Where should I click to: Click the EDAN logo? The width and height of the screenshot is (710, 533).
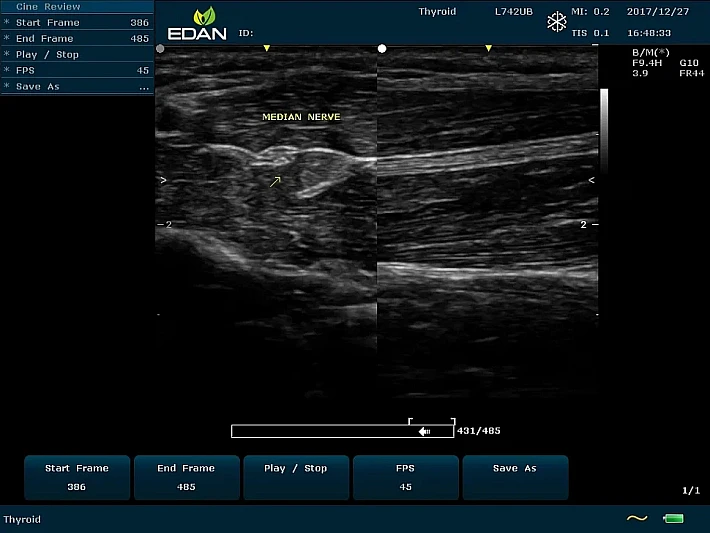coord(197,24)
